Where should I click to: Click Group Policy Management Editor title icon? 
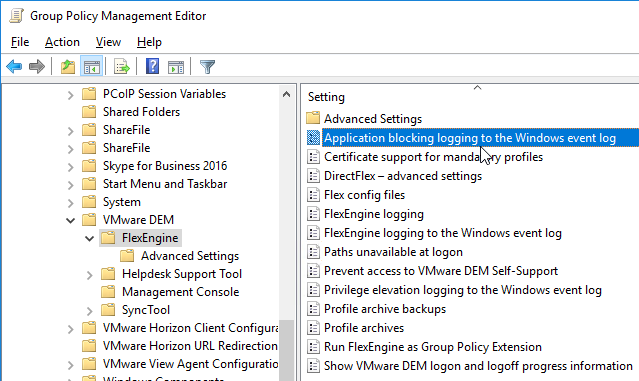[17, 16]
